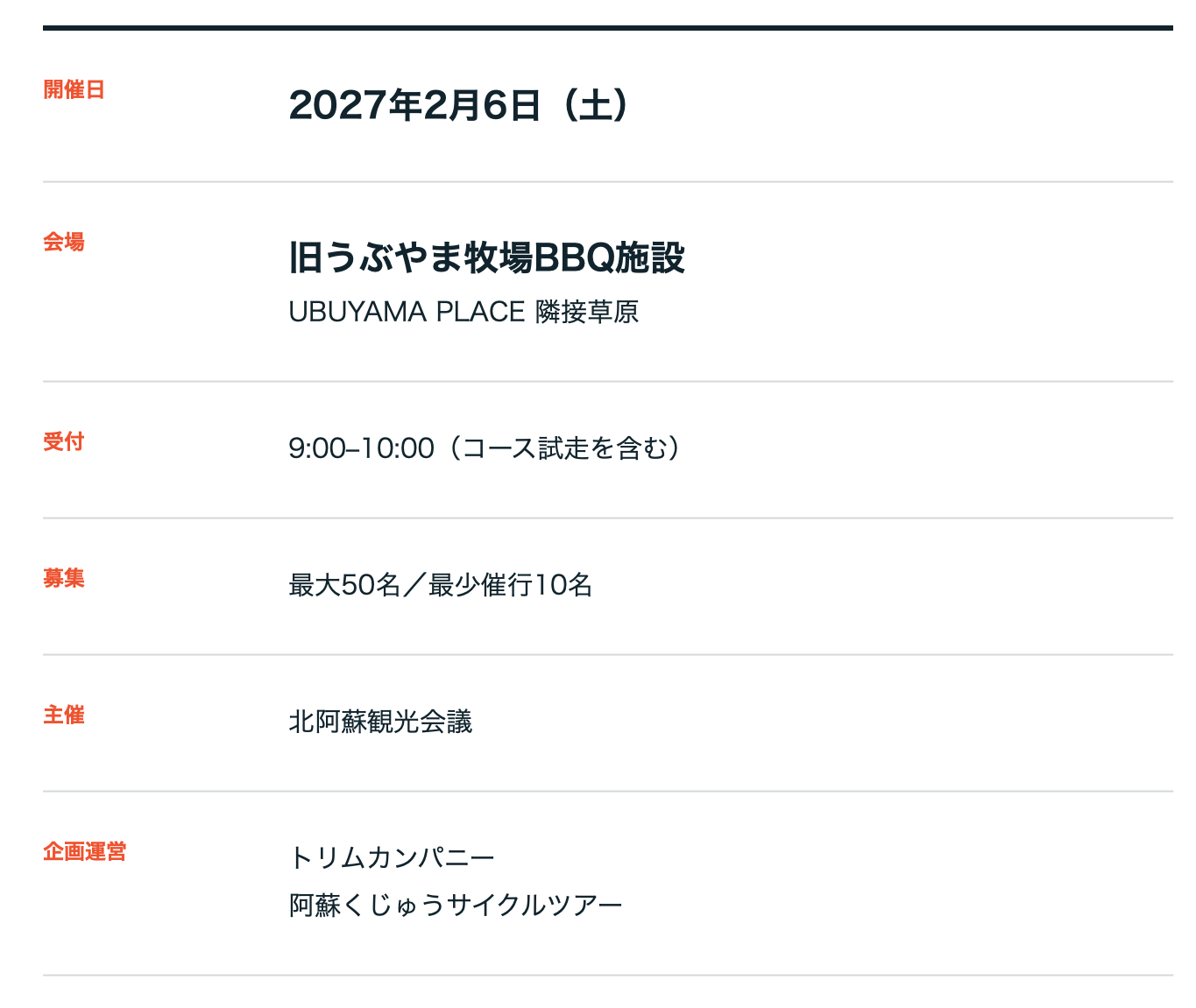Select the 企画運営 label

(84, 851)
